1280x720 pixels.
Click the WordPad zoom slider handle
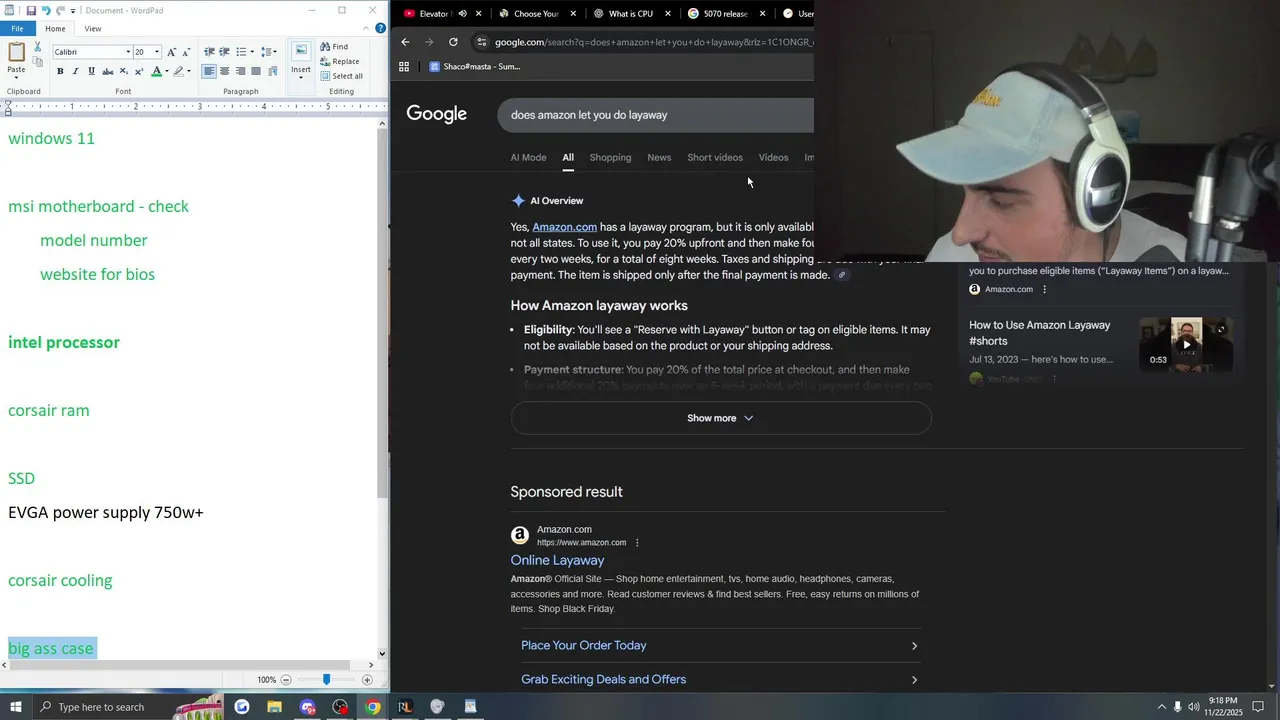tap(326, 680)
